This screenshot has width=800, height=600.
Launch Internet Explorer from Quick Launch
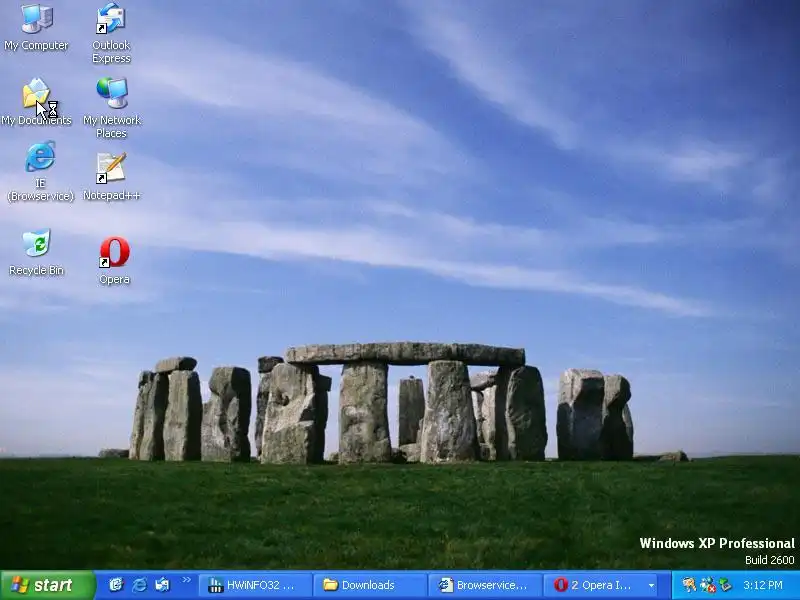(x=139, y=585)
